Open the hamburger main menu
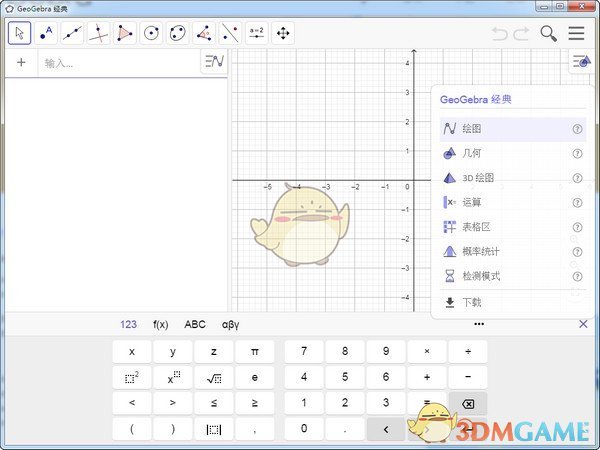600x450 pixels. click(x=576, y=33)
